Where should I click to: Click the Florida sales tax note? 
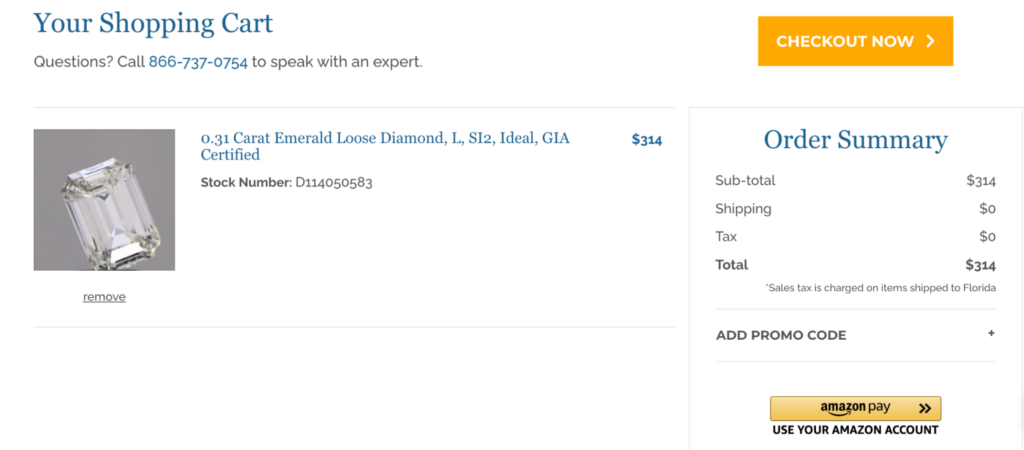(881, 288)
